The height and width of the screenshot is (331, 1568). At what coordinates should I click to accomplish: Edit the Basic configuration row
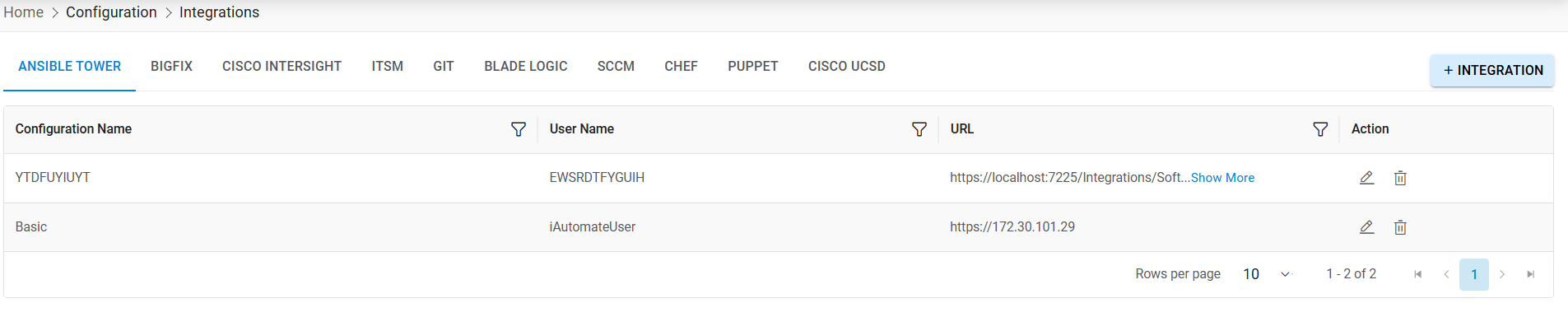[1366, 227]
